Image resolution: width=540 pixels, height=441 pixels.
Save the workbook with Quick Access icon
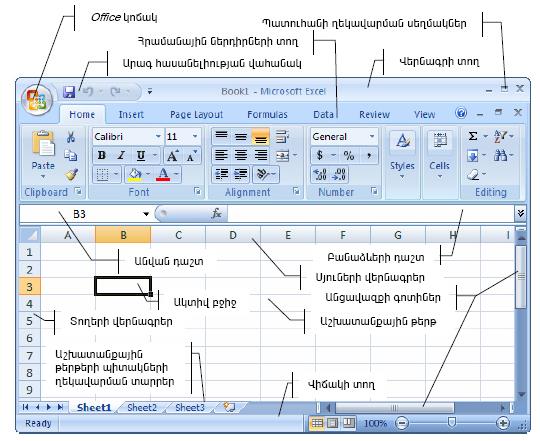pos(69,92)
